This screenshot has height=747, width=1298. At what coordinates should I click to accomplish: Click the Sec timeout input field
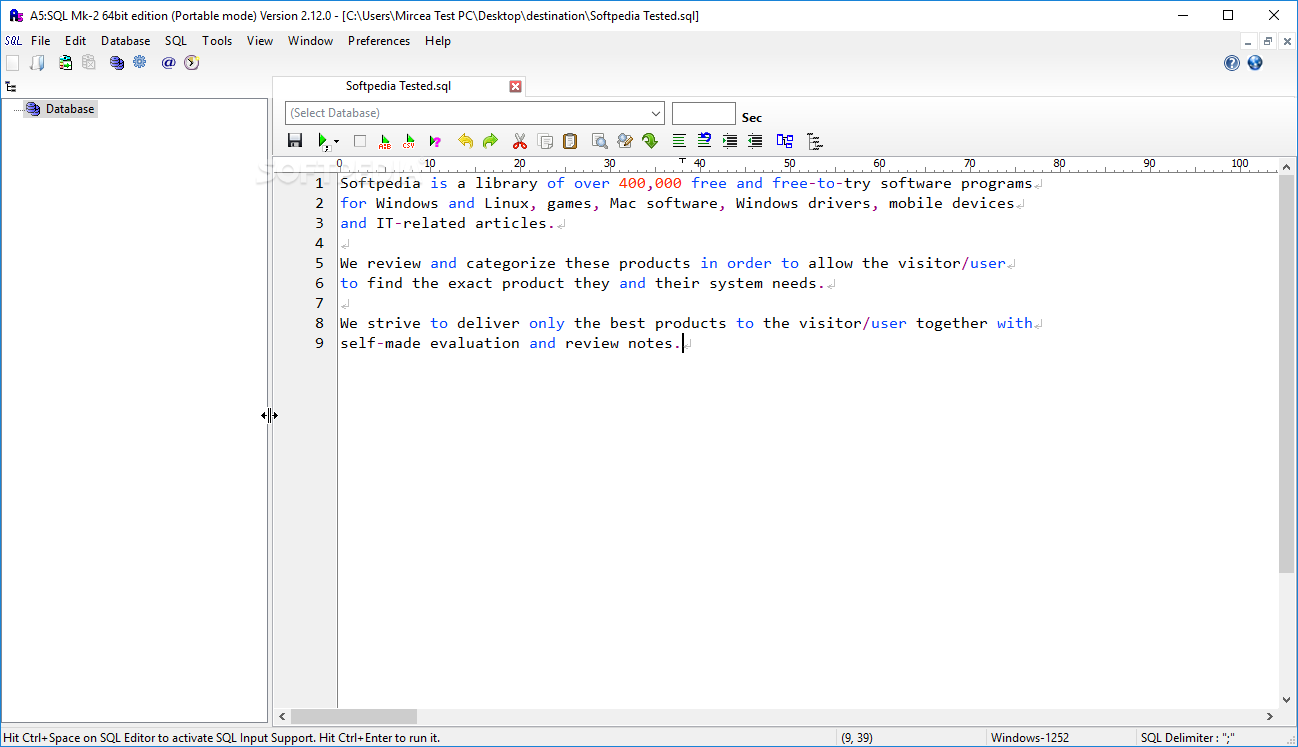(x=704, y=113)
